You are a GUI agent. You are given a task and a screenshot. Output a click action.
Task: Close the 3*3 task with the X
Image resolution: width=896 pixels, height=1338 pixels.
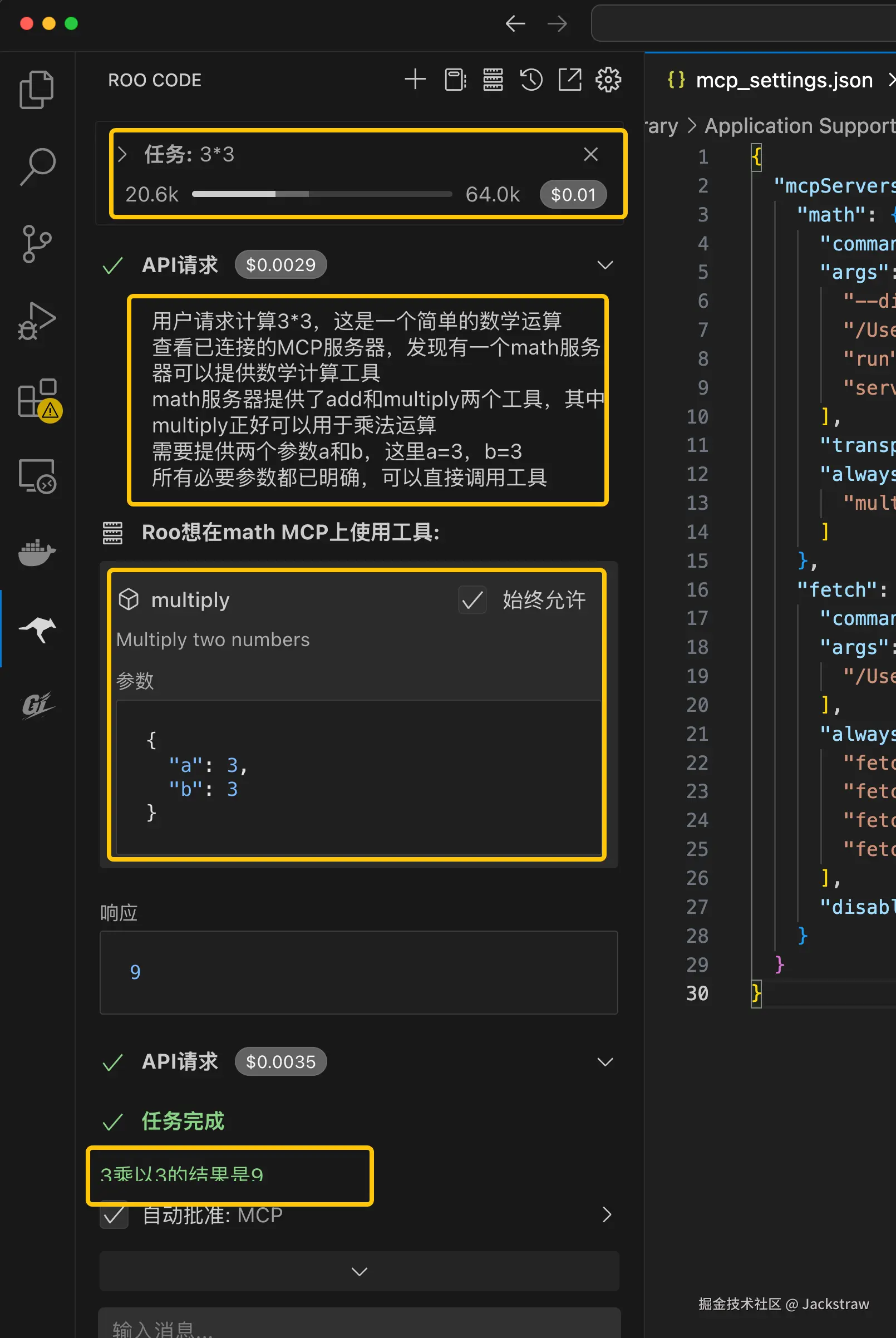point(591,154)
